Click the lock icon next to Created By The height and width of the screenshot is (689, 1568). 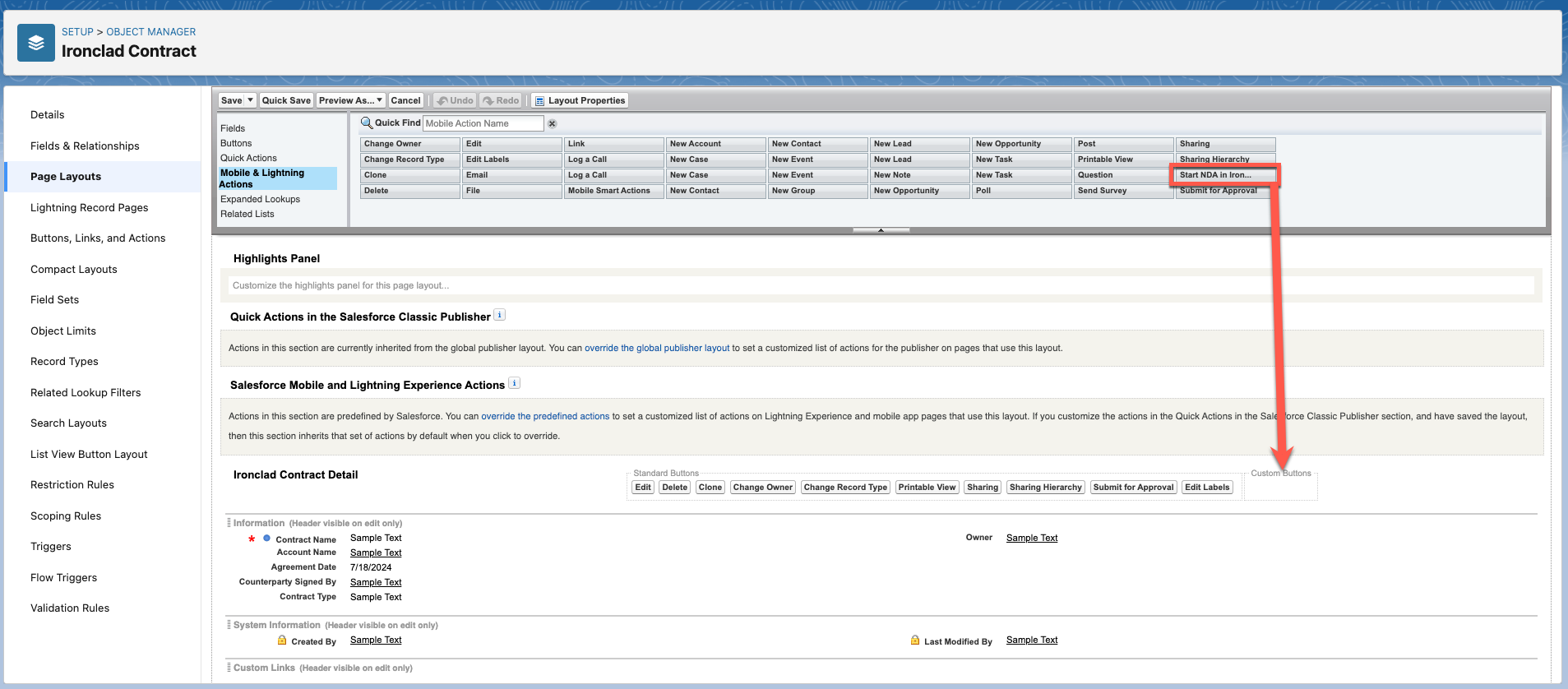point(282,640)
